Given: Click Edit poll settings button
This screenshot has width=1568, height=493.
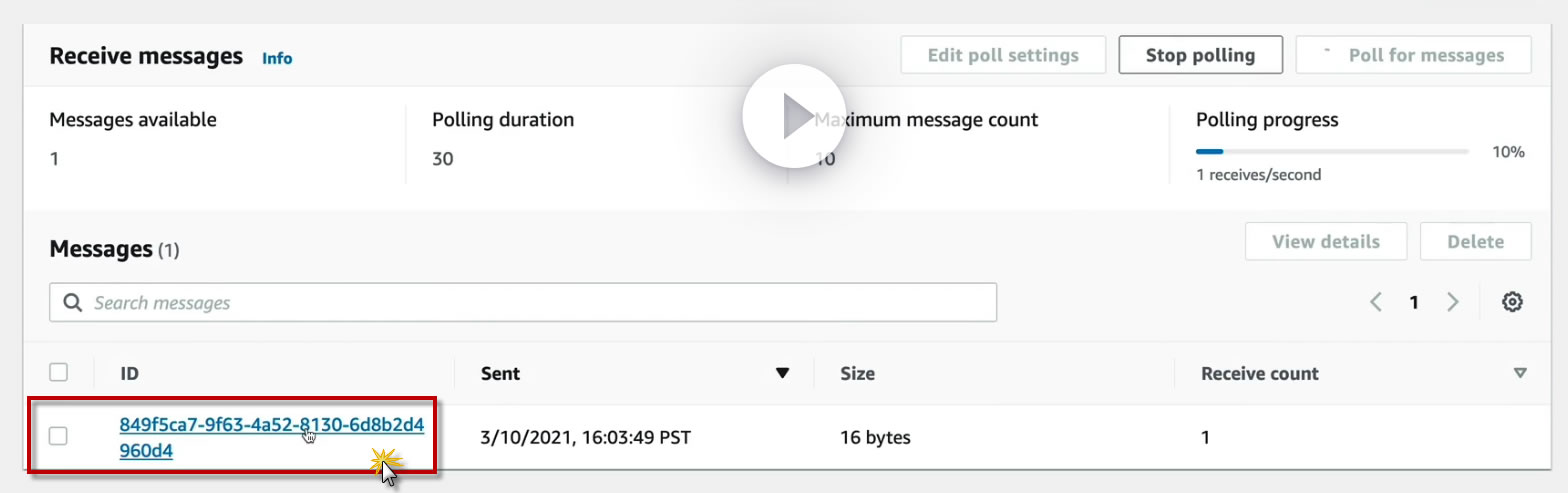Looking at the screenshot, I should (x=1003, y=55).
